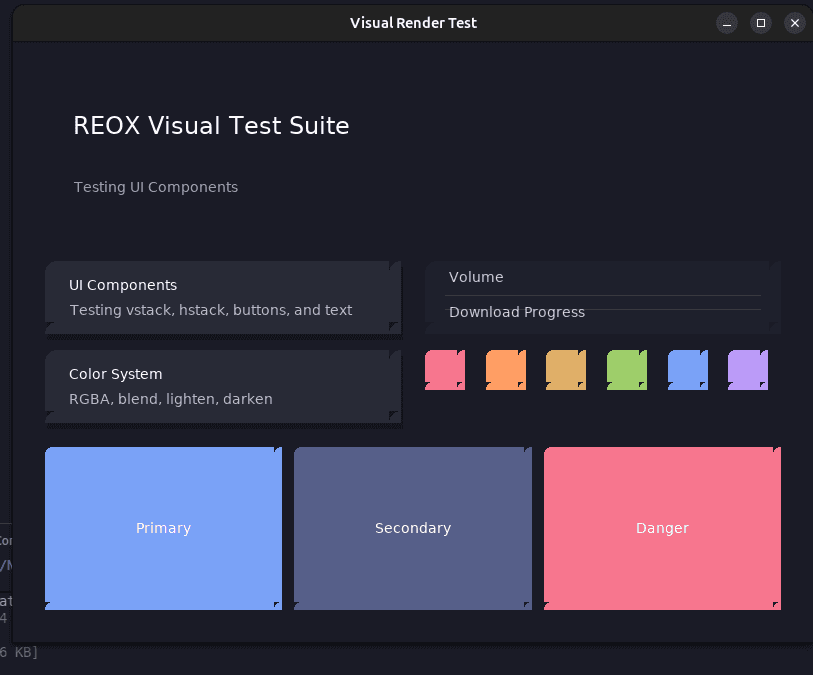Open the Color System card
This screenshot has width=813, height=675.
[223, 387]
